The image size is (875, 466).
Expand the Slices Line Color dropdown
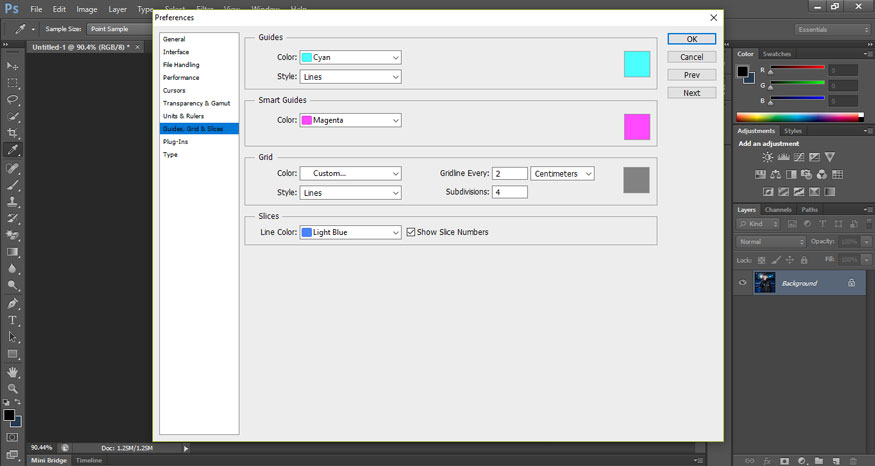[350, 232]
